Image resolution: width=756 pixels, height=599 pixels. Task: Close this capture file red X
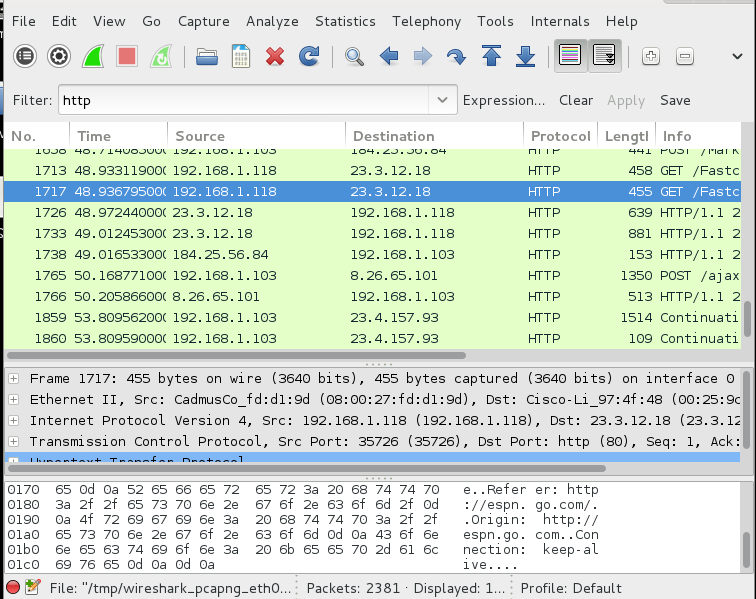point(275,56)
